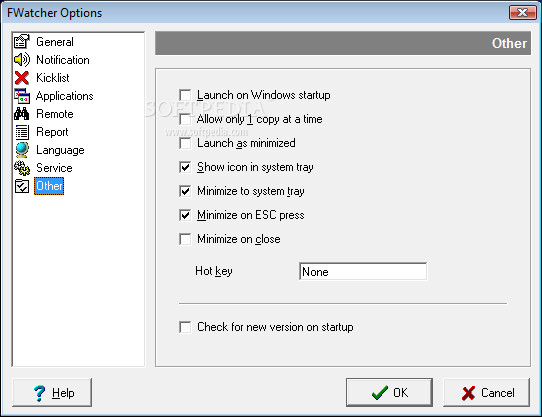Select the Service category
Viewport: 542px width, 417px height.
tap(54, 168)
